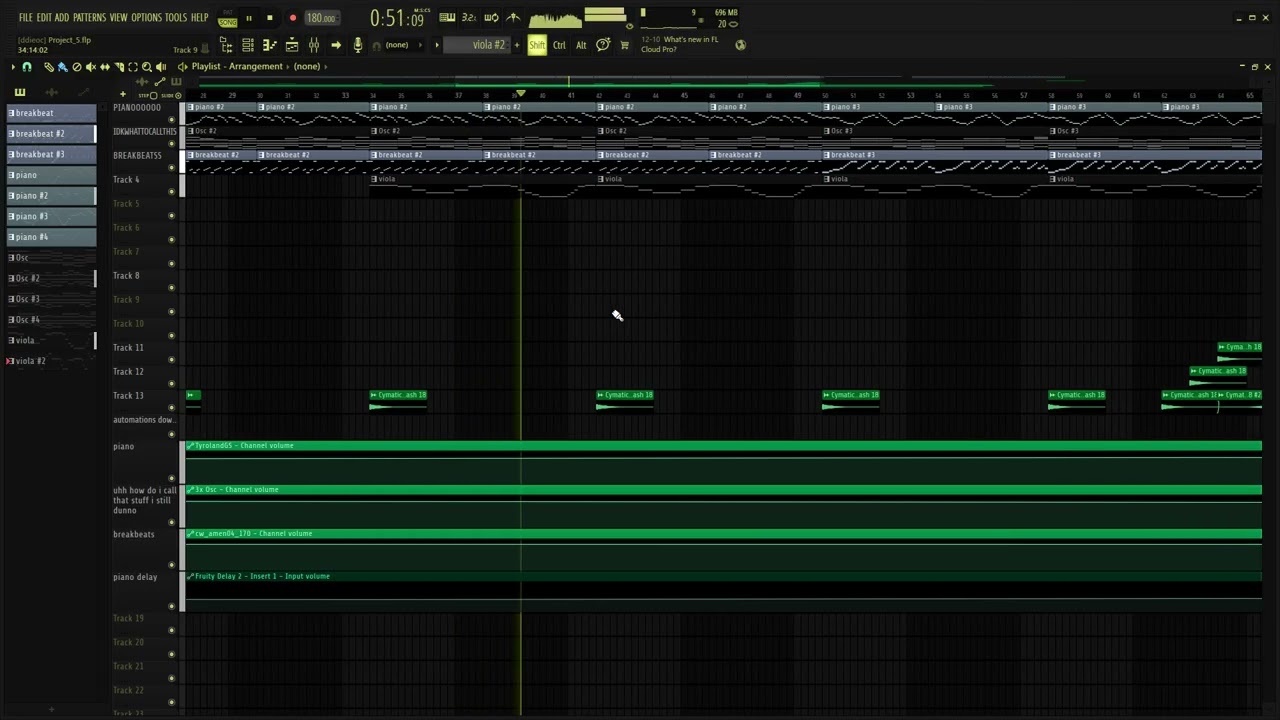Click the plus icon above track headers
This screenshot has height=720, width=1280.
[x=123, y=94]
